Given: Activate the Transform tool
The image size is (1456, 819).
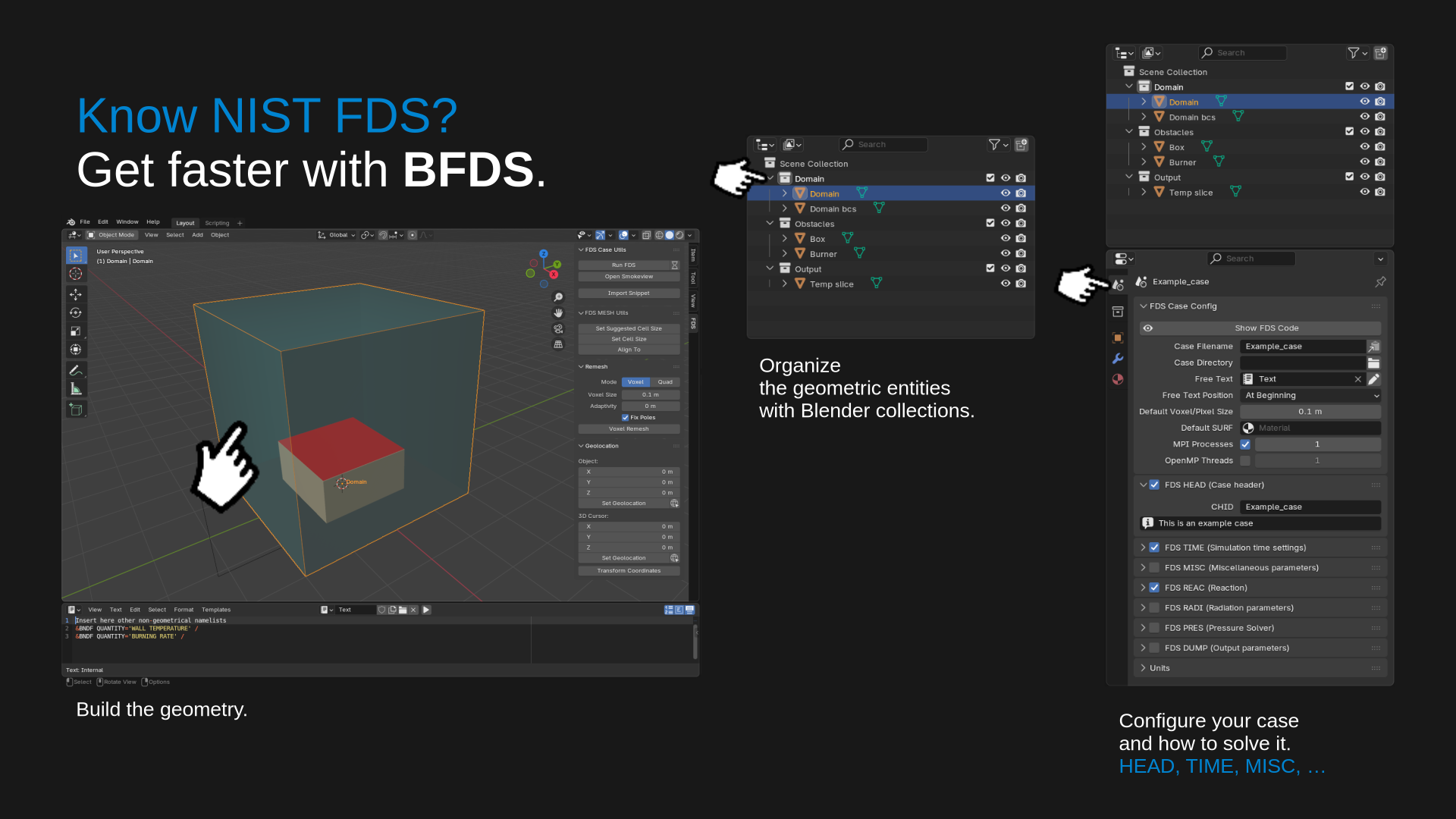Looking at the screenshot, I should click(76, 350).
